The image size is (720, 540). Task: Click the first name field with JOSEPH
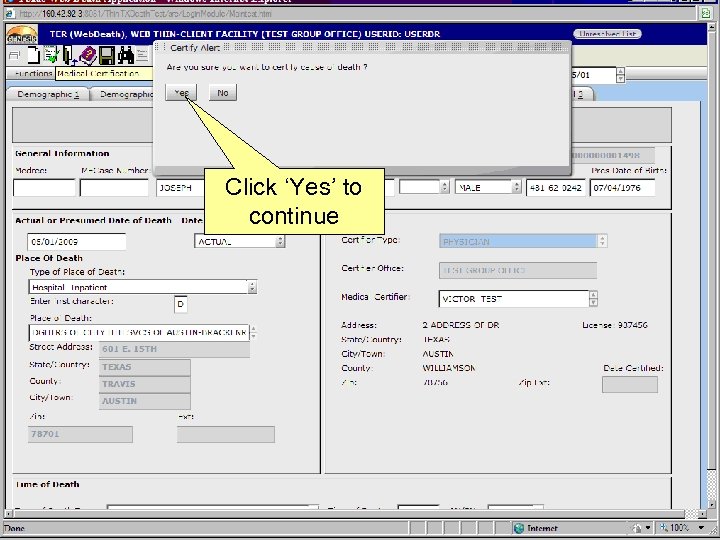(x=180, y=188)
